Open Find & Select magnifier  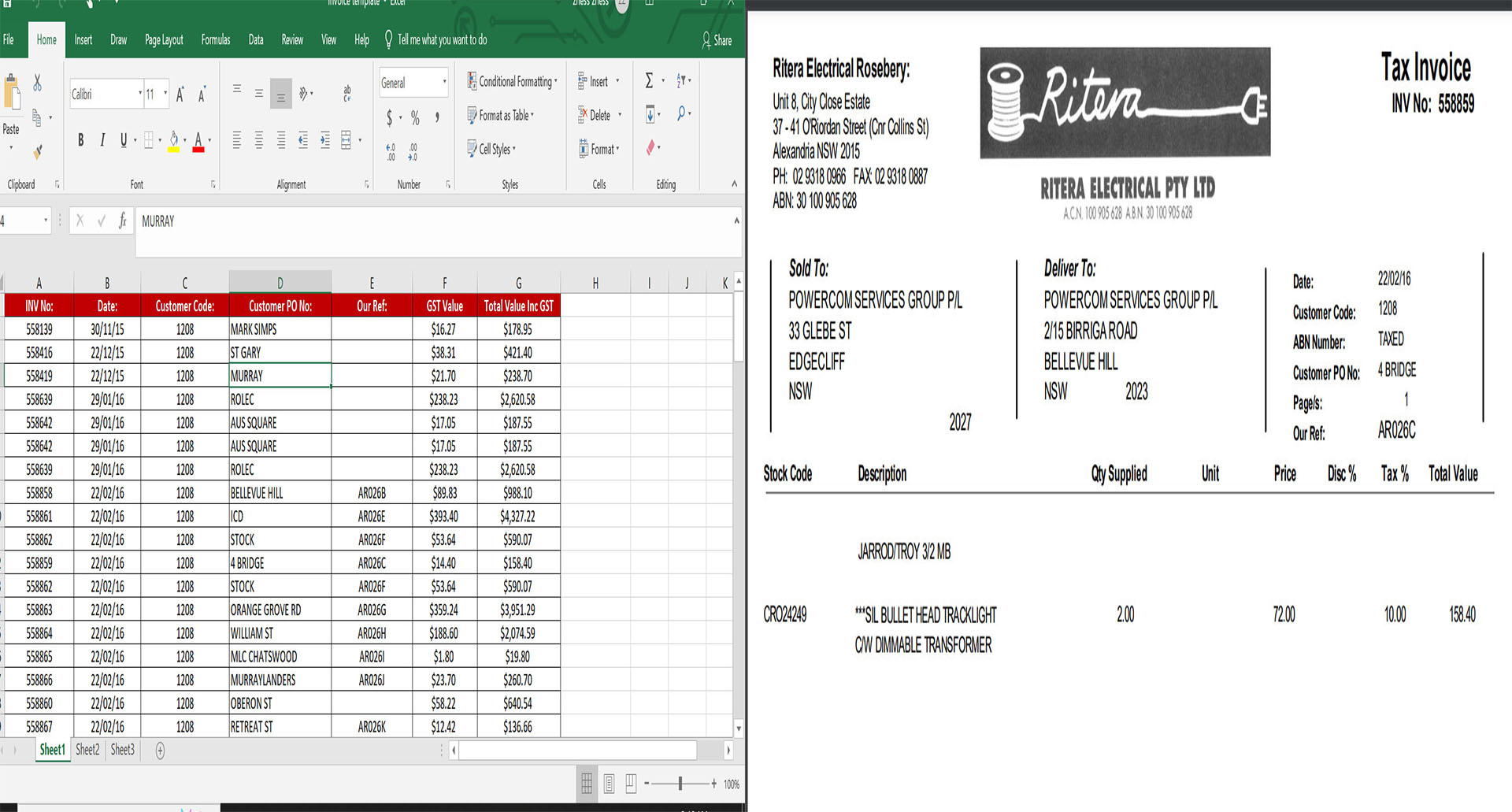point(681,114)
